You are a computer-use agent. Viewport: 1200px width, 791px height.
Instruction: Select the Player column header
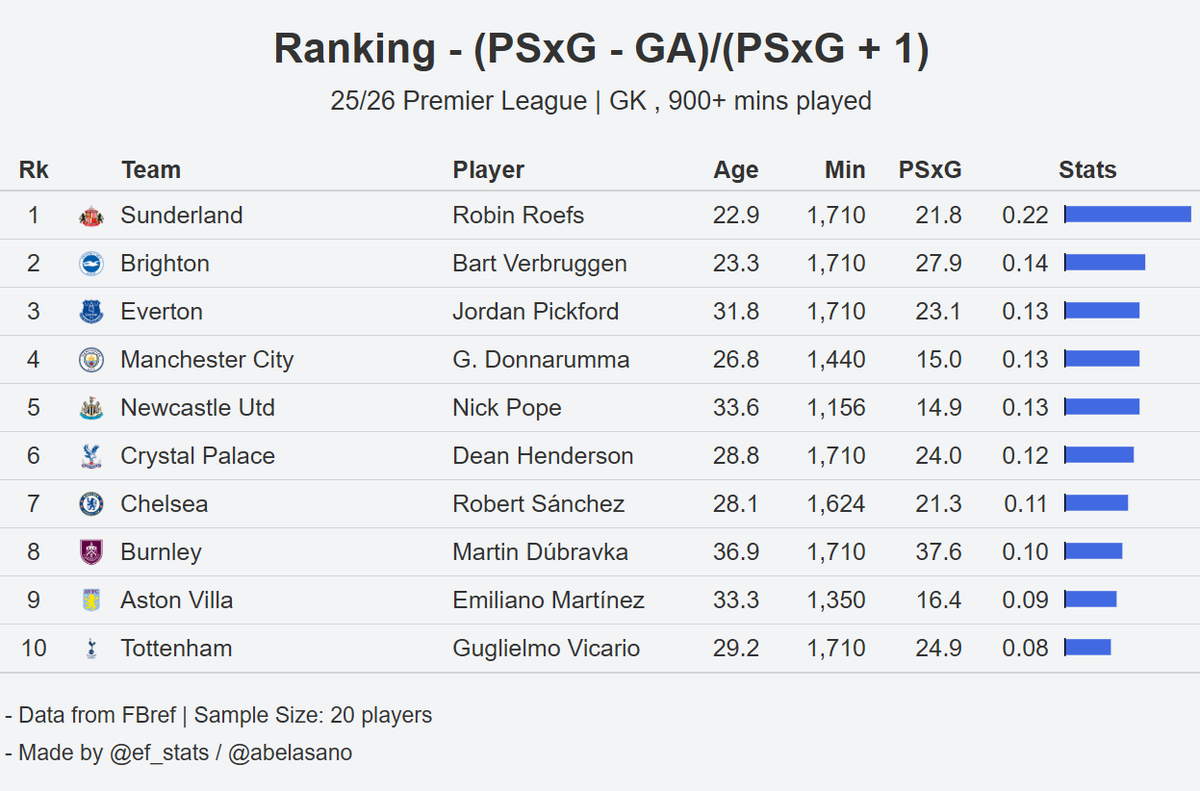click(488, 170)
